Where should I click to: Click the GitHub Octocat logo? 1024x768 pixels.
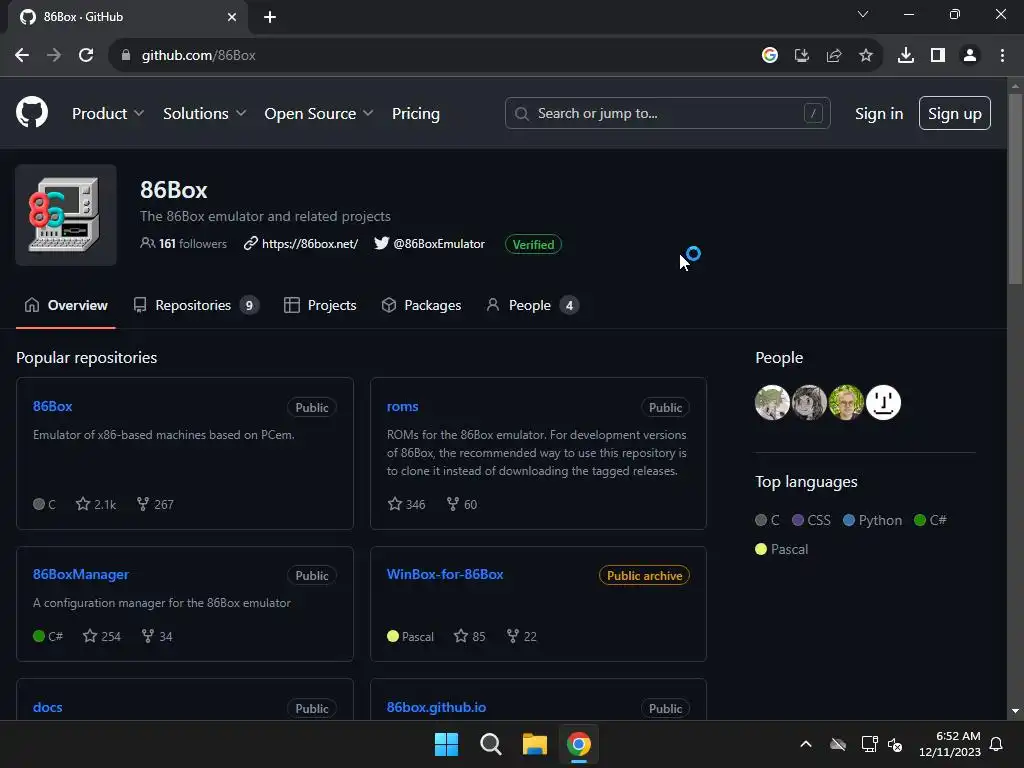pos(31,112)
